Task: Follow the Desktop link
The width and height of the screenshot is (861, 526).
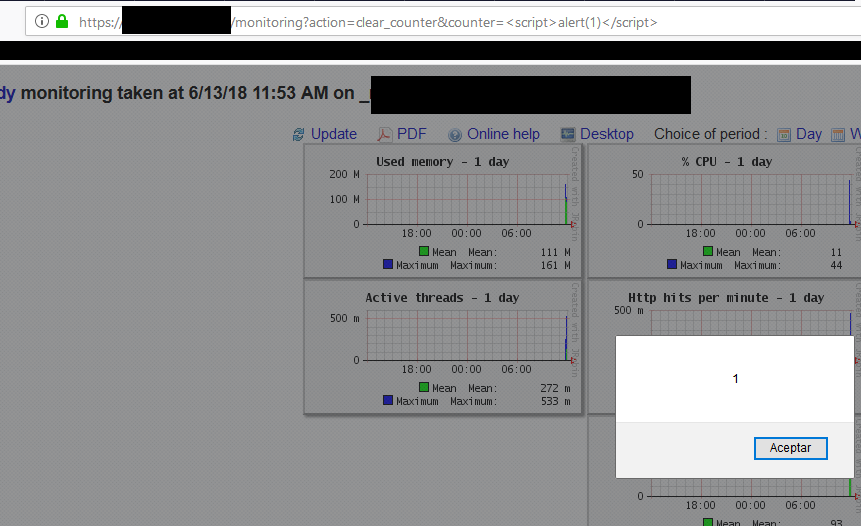Action: click(x=606, y=134)
